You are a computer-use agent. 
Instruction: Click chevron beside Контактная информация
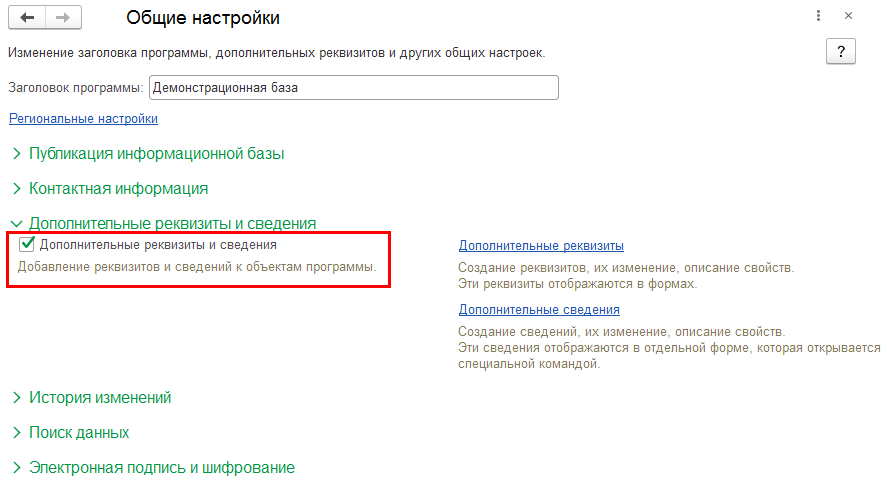(x=16, y=188)
